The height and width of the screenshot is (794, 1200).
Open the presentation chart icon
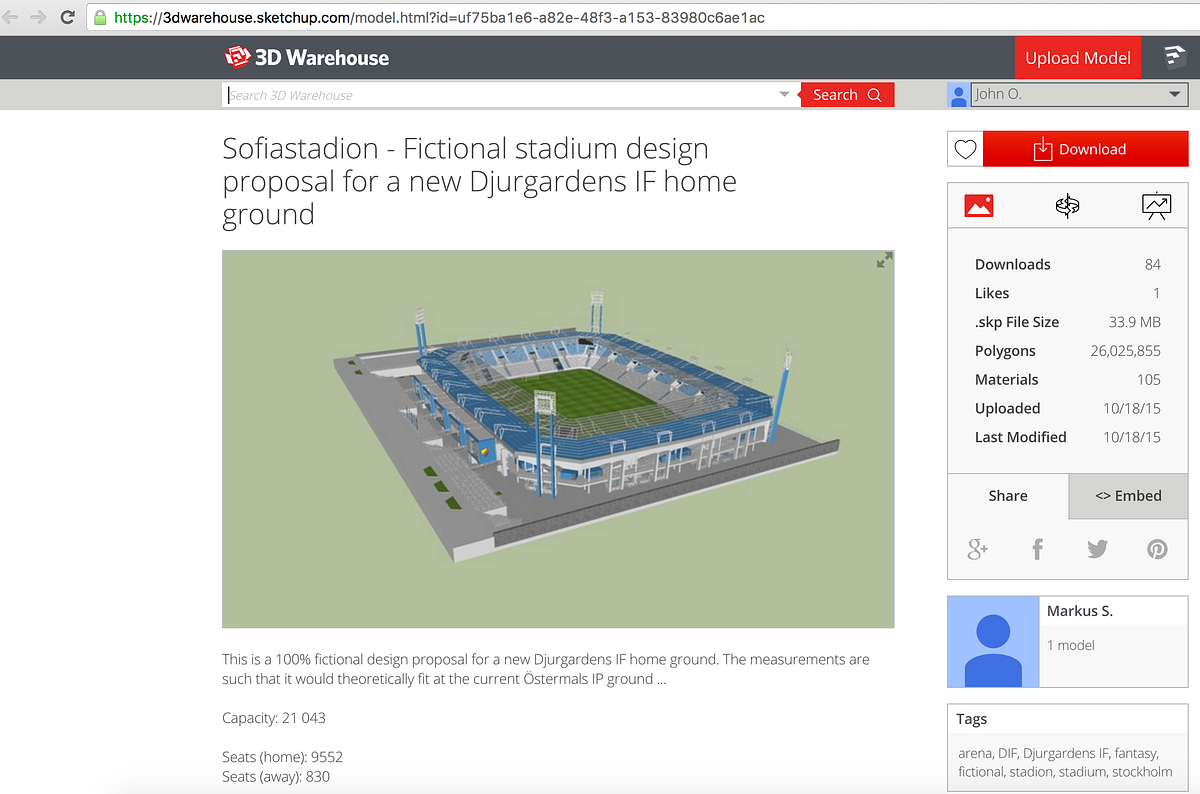pos(1156,206)
